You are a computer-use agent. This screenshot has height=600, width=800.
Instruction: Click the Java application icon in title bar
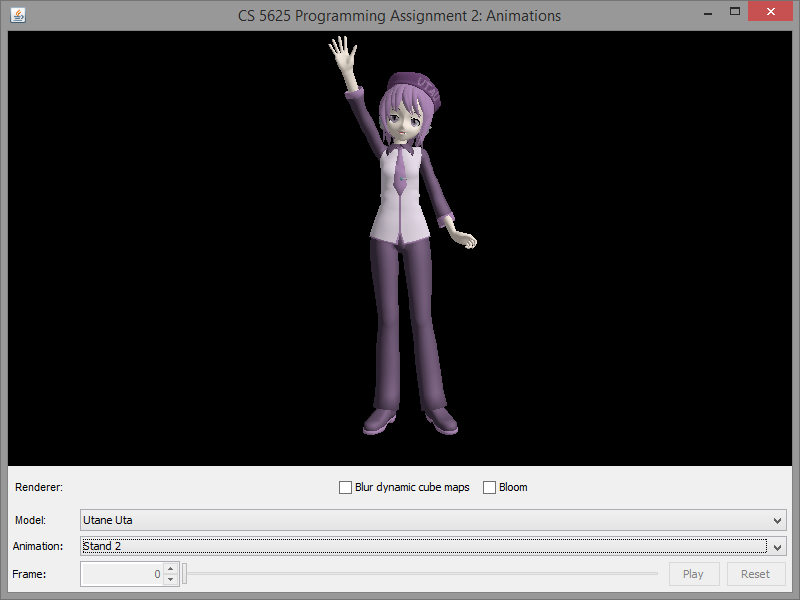pos(18,15)
